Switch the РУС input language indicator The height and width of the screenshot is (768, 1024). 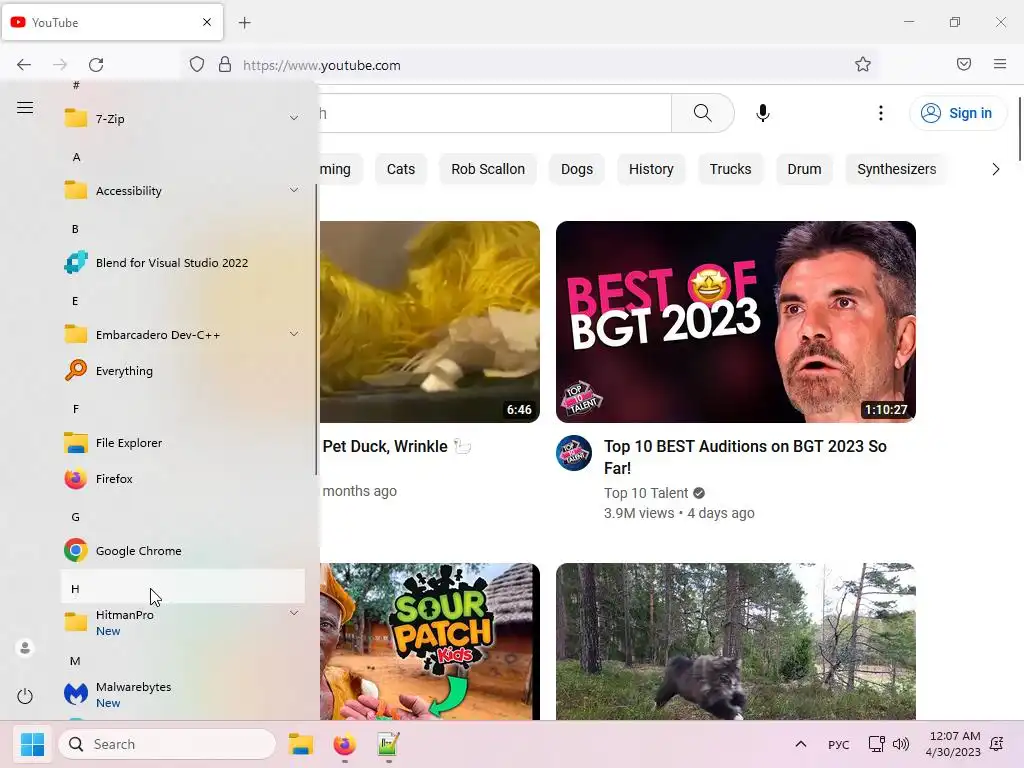click(x=839, y=744)
